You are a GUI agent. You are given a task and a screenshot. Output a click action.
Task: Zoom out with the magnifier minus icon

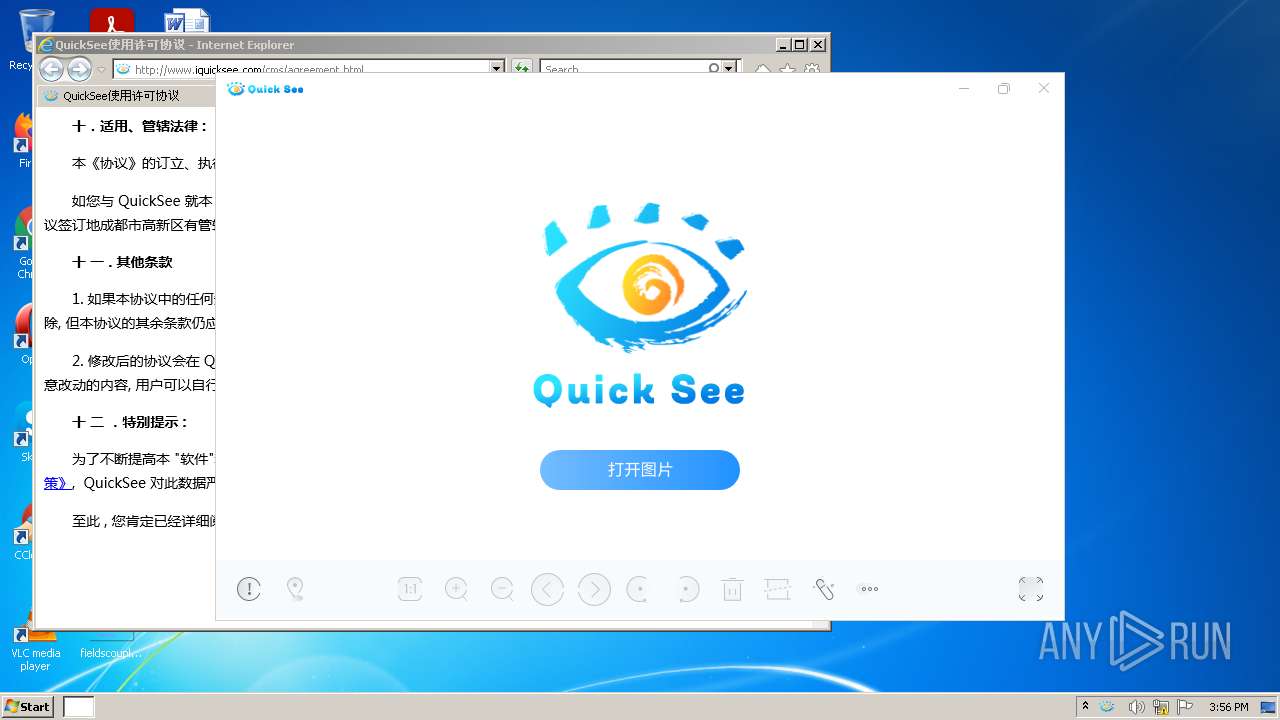[502, 590]
